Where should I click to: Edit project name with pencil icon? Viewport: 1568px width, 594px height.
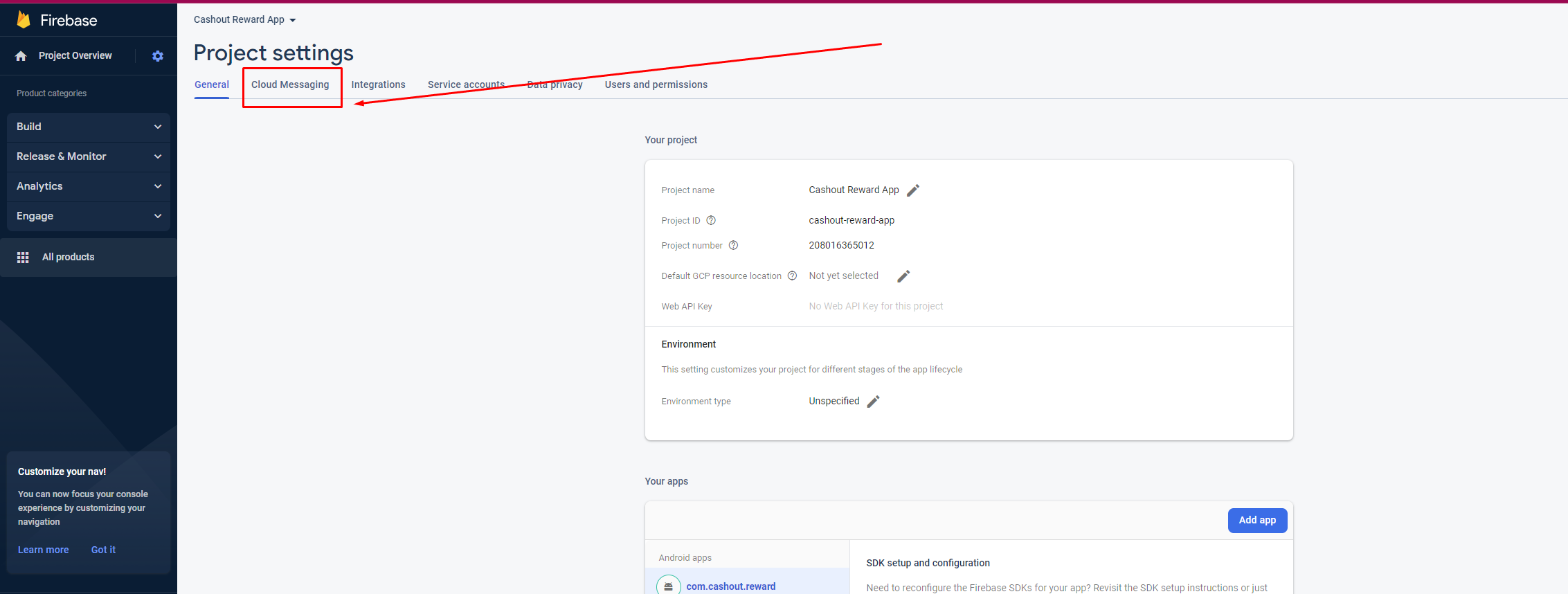[x=913, y=190]
